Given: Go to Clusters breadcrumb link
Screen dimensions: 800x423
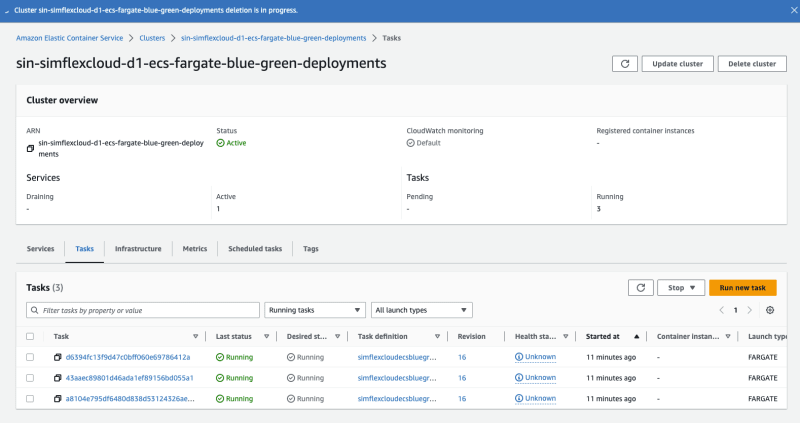Looking at the screenshot, I should click(152, 38).
